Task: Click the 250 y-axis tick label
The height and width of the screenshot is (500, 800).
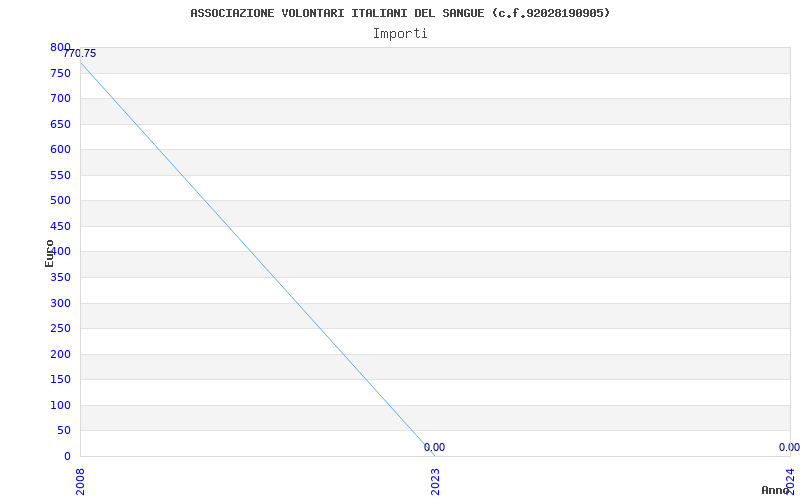Action: point(60,329)
